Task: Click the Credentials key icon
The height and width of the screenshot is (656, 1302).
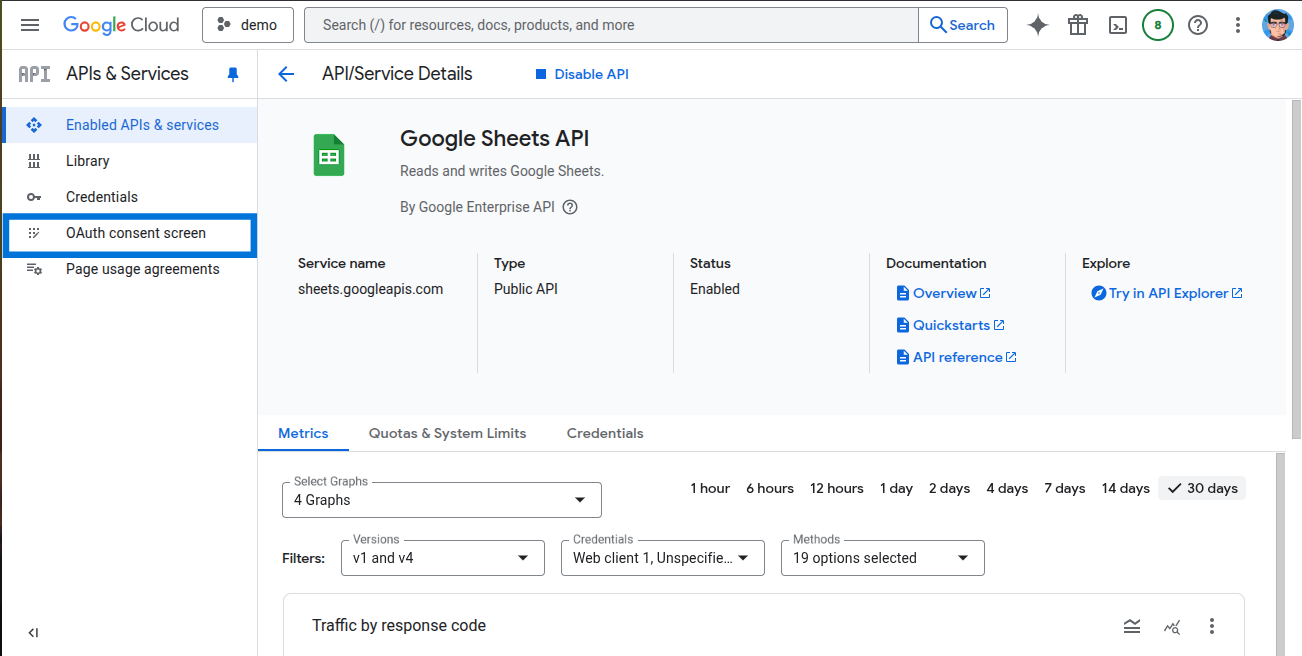Action: 34,197
